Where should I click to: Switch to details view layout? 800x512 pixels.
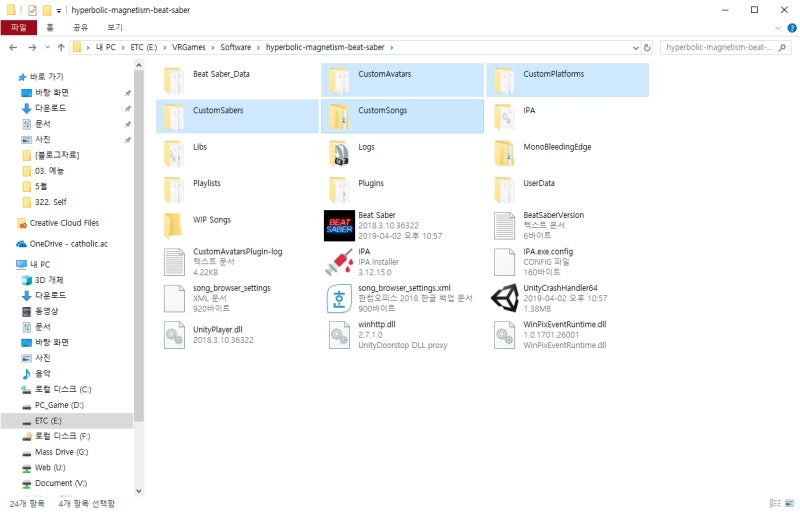coord(776,503)
